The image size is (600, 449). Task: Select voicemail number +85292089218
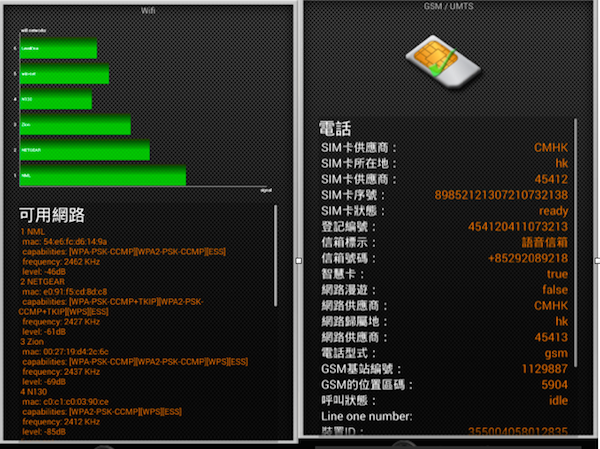point(528,258)
